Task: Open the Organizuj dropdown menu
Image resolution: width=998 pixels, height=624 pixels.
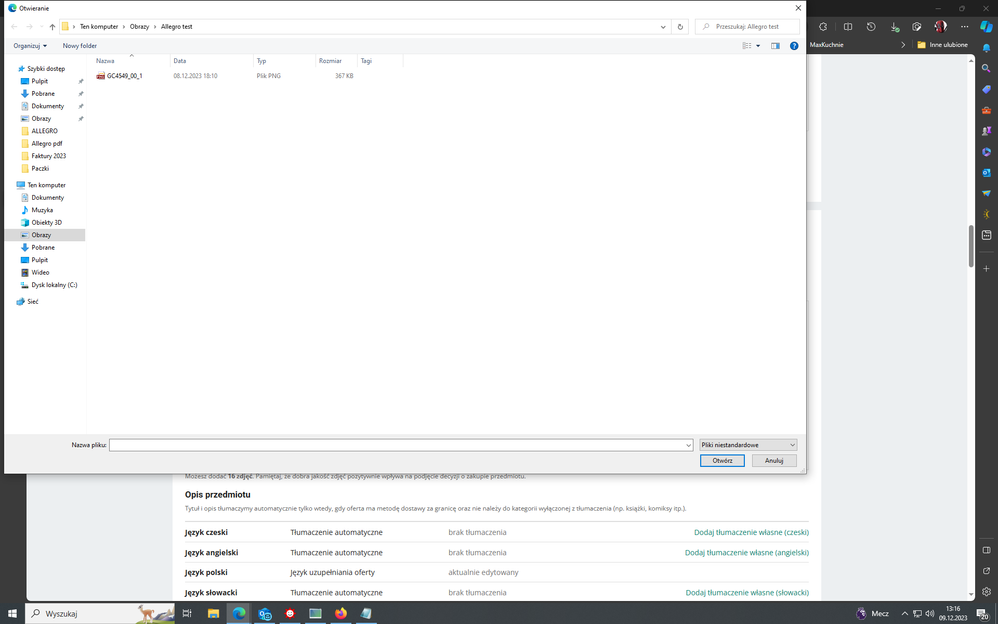Action: point(30,46)
